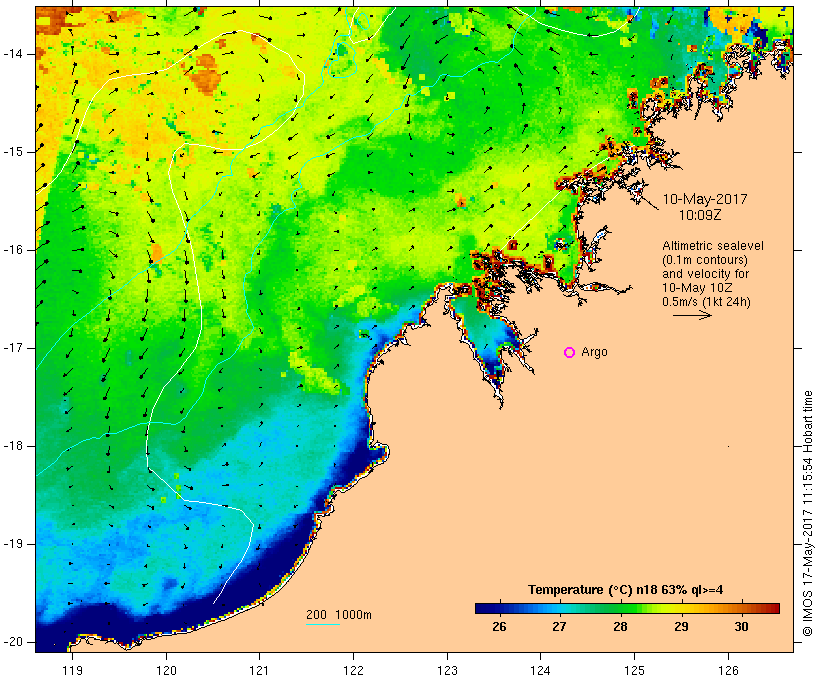Click the temperature colorbar legend
Viewport: 820px width, 680px height.
[627, 608]
